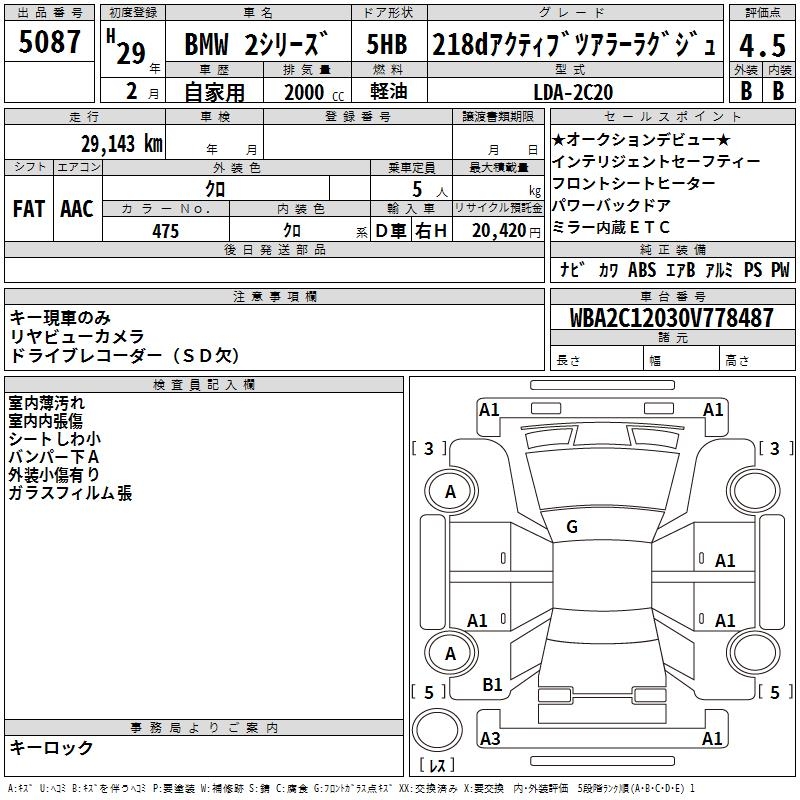
Task: Click the PW equipment label
Action: coord(780,270)
